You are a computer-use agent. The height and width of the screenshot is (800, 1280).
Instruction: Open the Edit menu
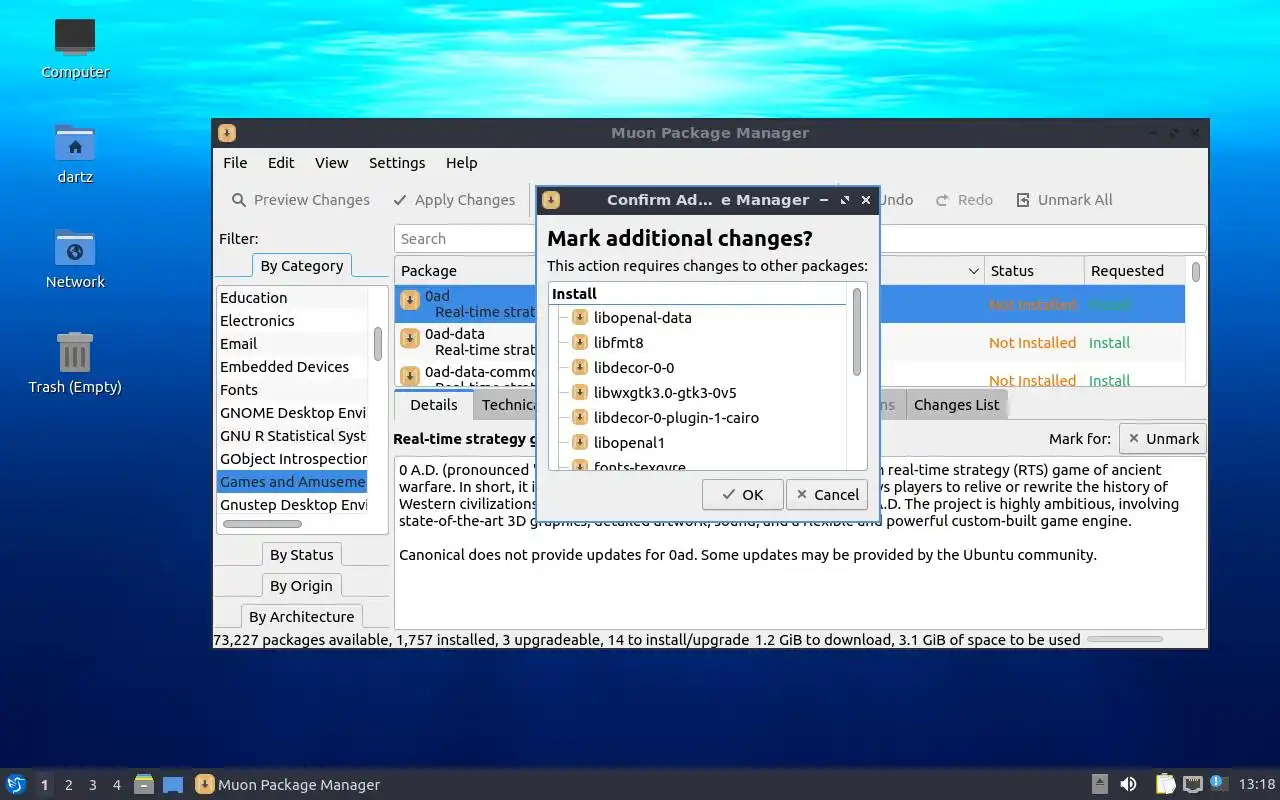point(281,163)
